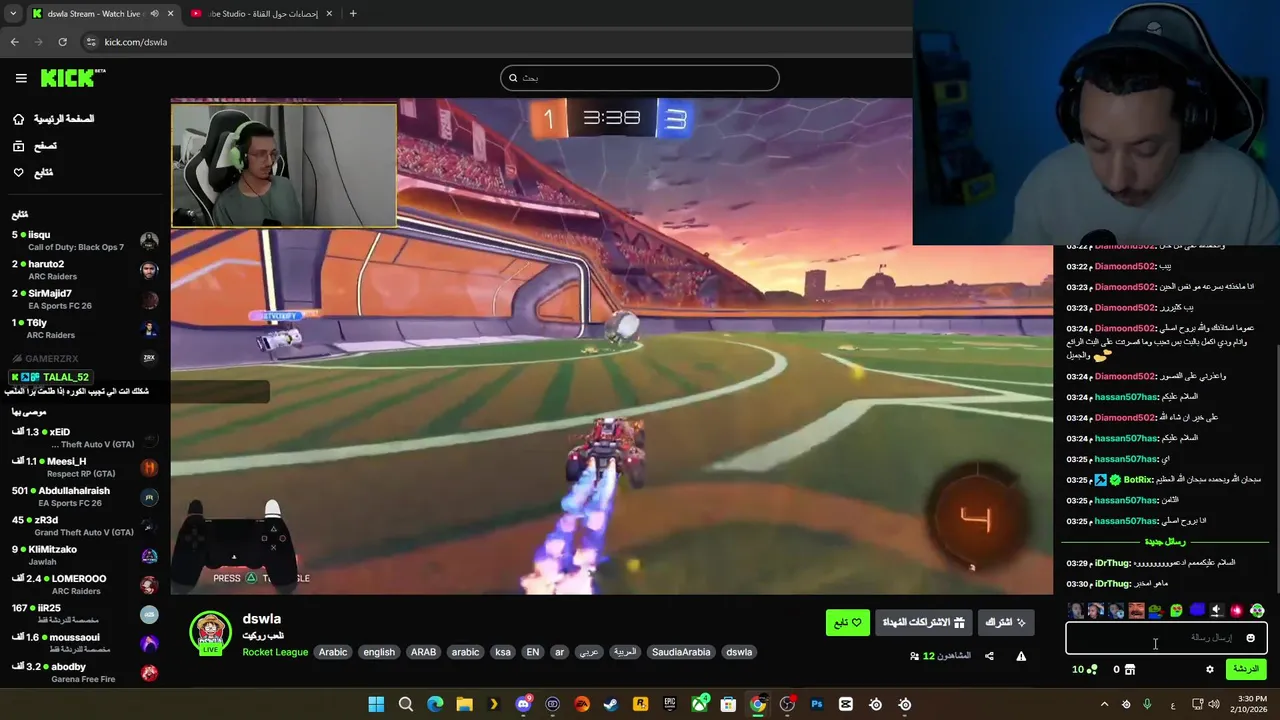The height and width of the screenshot is (720, 1280).
Task: Click the microphone tray icon
Action: 1147,705
